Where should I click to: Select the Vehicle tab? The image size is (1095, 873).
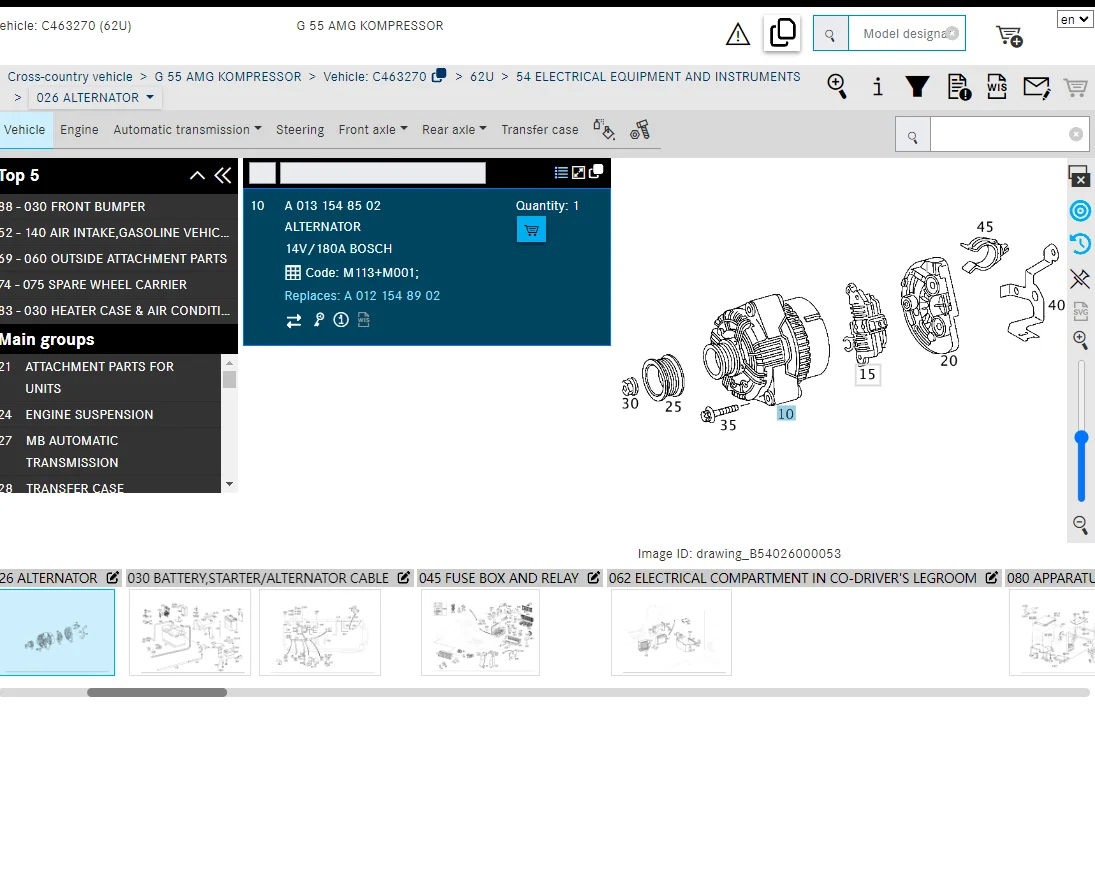coord(24,130)
